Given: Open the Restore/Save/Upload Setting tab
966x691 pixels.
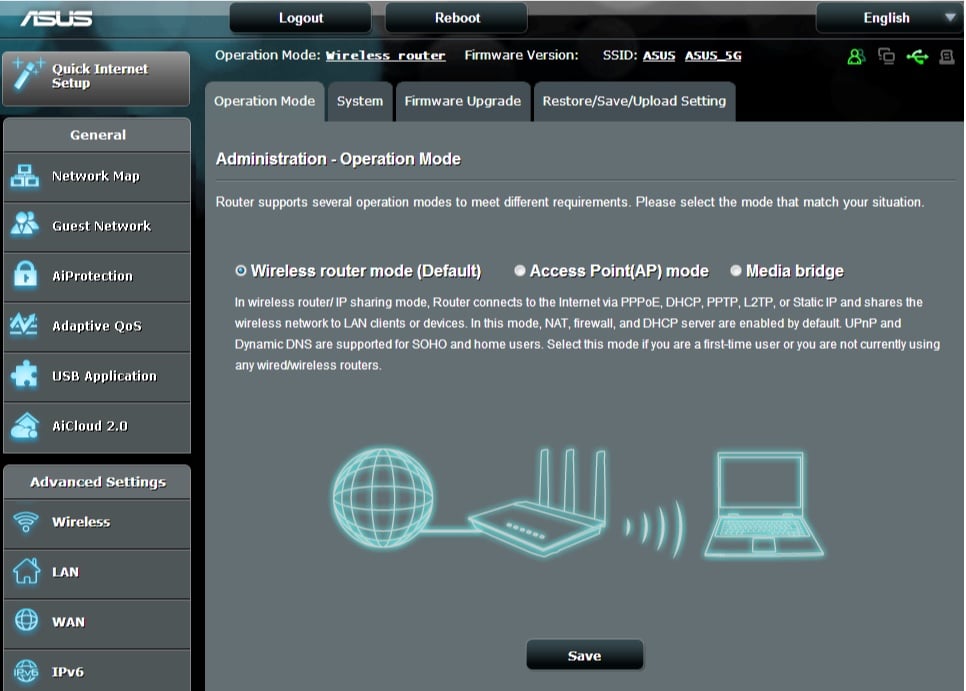Looking at the screenshot, I should coord(634,101).
